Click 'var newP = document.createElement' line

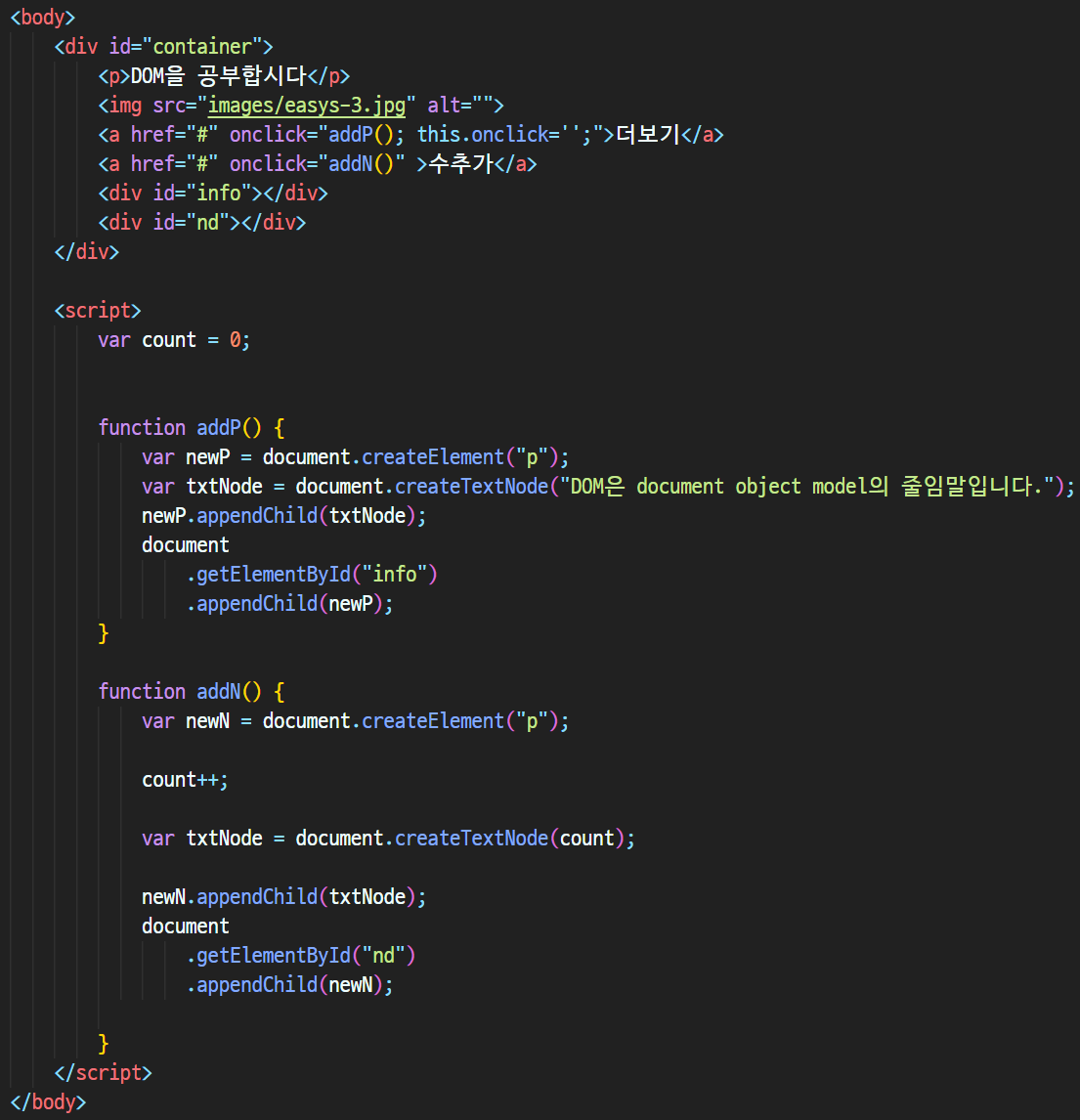click(355, 457)
